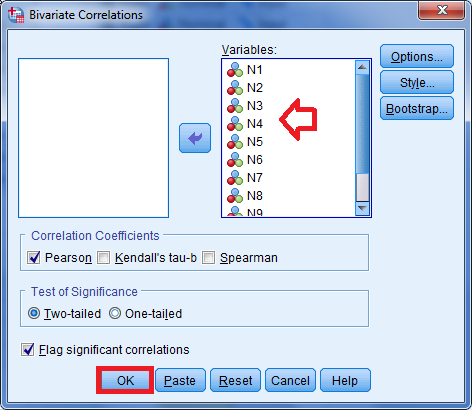Select the N7 variable icon
Viewport: 474px width, 410px height.
click(235, 178)
